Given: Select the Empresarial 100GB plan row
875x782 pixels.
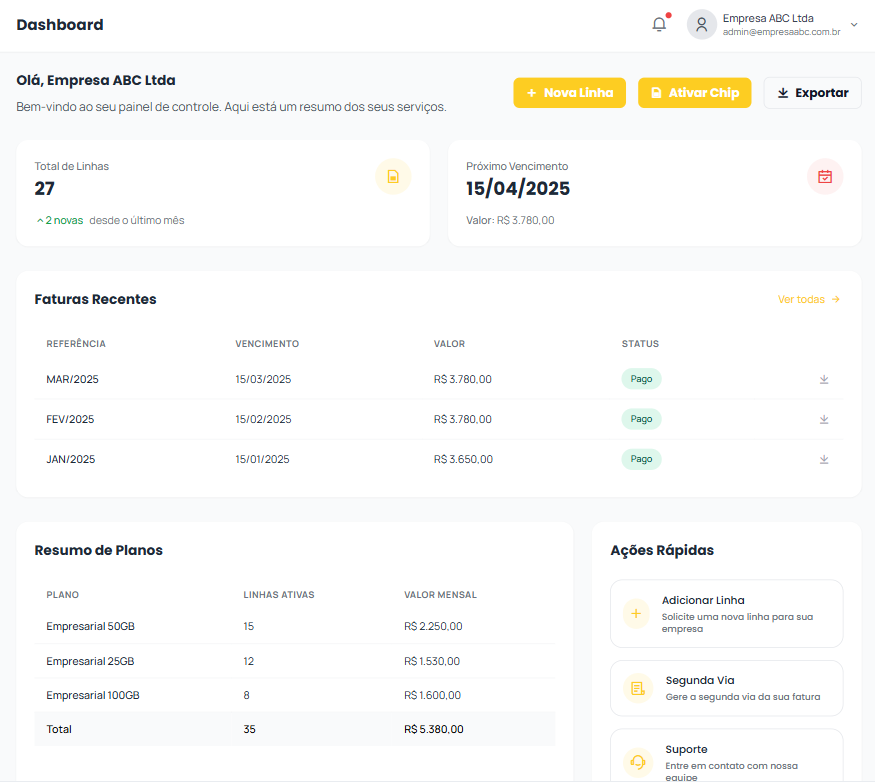Looking at the screenshot, I should tap(294, 695).
